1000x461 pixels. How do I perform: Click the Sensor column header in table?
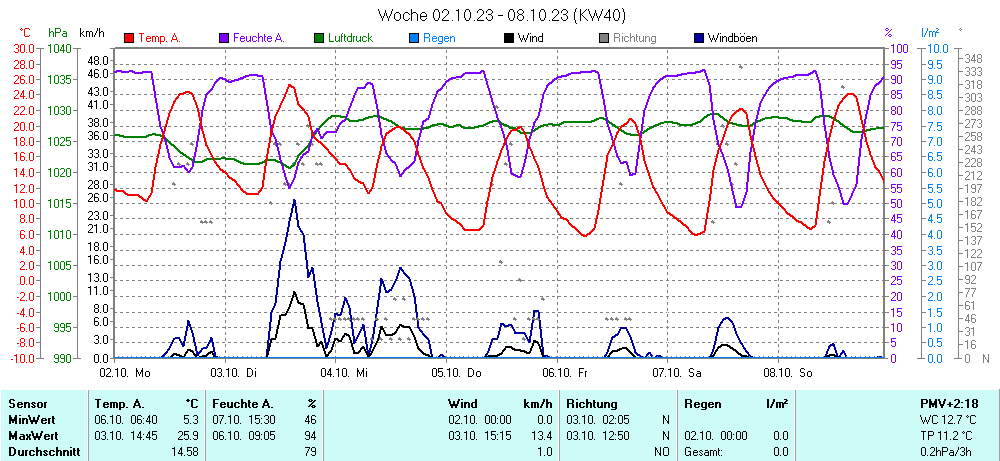click(x=28, y=403)
